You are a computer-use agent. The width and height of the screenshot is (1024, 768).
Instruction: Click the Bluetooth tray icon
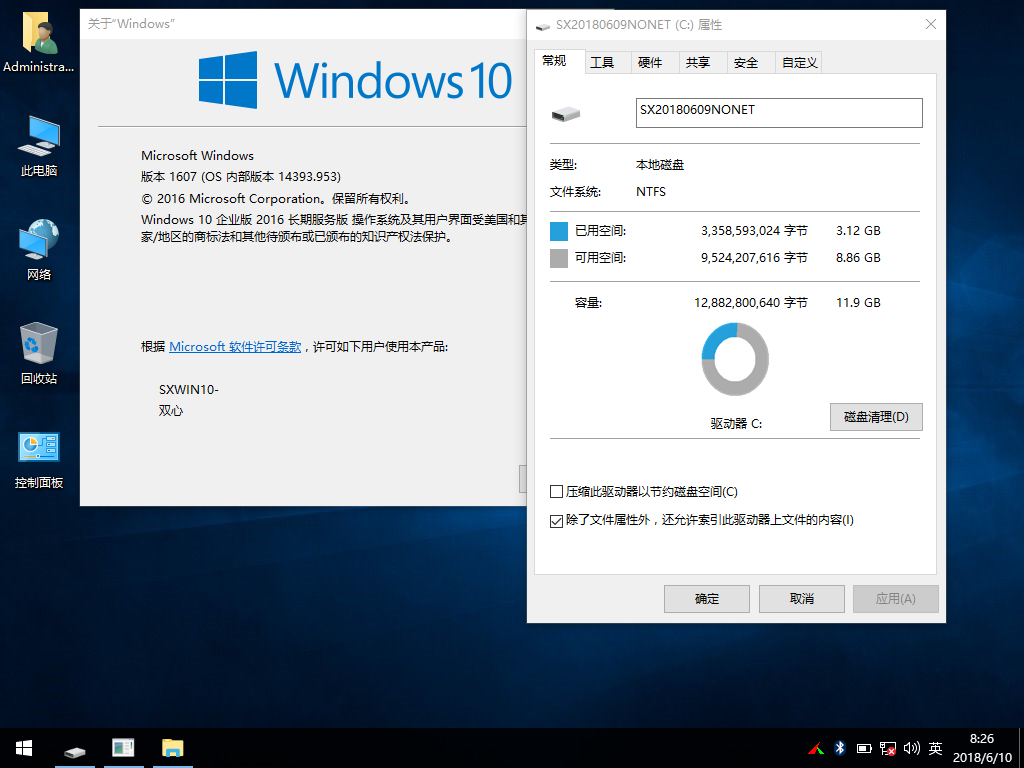pyautogui.click(x=840, y=748)
